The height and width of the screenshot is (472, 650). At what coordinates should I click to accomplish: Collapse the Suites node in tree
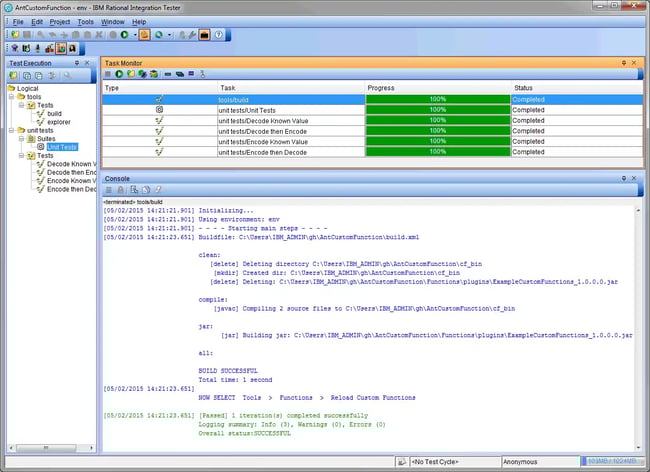pyautogui.click(x=20, y=138)
